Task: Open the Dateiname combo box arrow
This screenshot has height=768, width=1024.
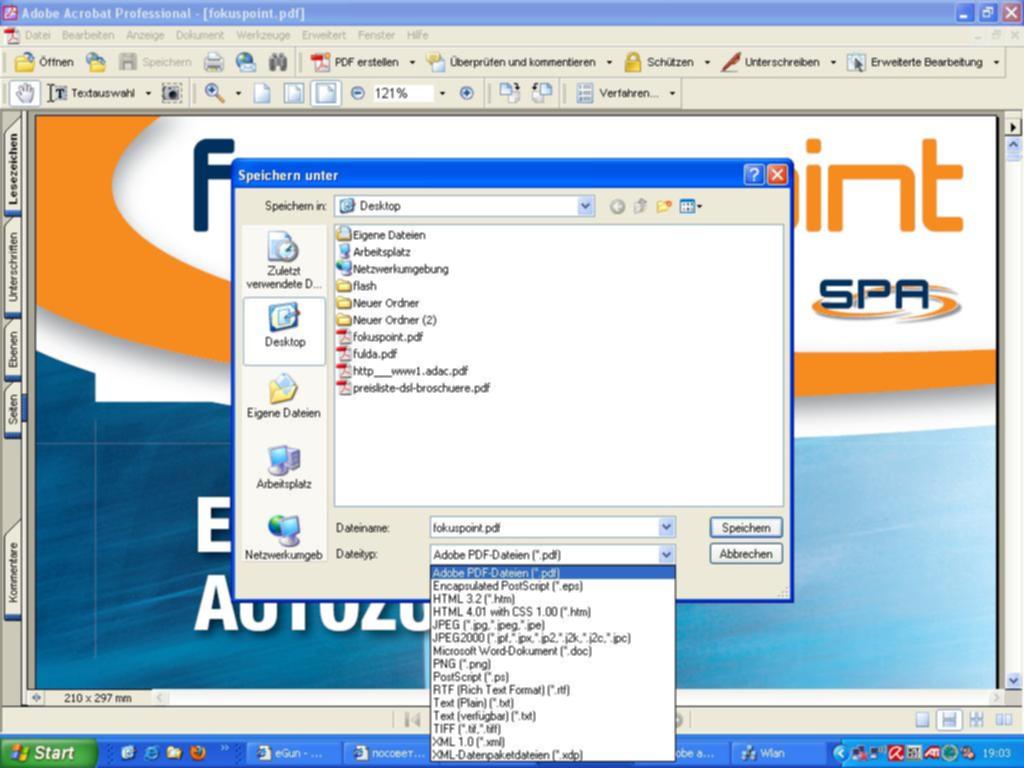Action: pos(666,527)
